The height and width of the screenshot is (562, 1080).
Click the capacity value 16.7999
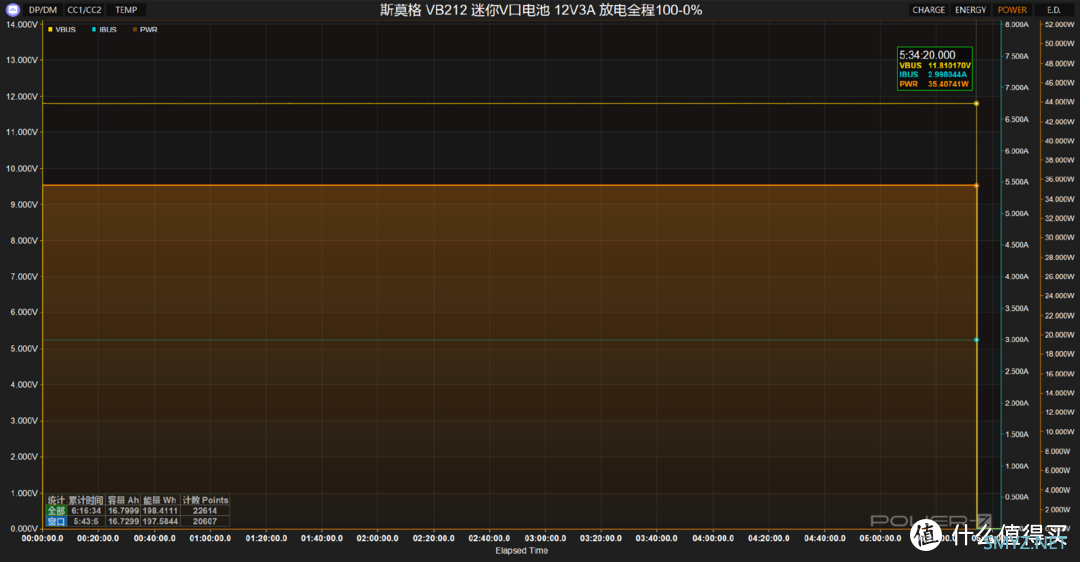(123, 511)
